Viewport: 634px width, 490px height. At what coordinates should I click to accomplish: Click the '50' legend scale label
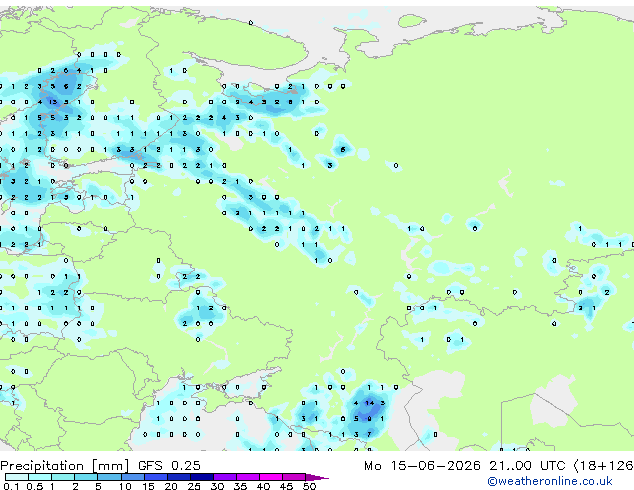[310, 486]
